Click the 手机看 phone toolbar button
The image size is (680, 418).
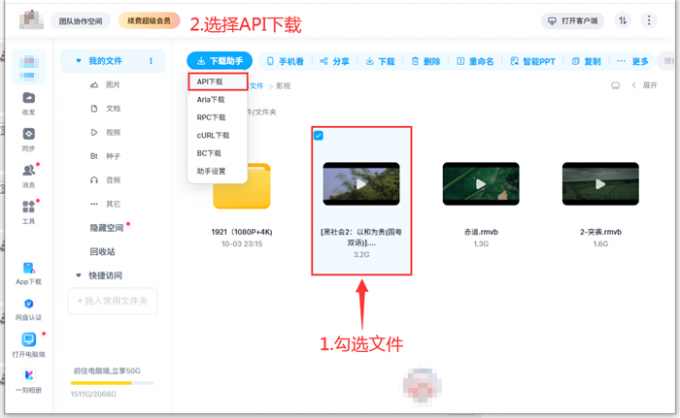point(285,62)
